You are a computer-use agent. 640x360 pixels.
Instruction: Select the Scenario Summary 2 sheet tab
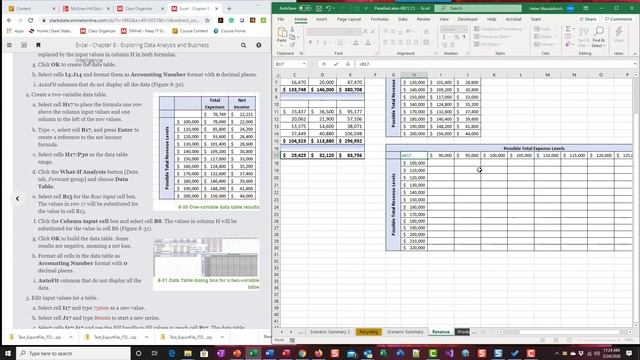pyautogui.click(x=330, y=332)
